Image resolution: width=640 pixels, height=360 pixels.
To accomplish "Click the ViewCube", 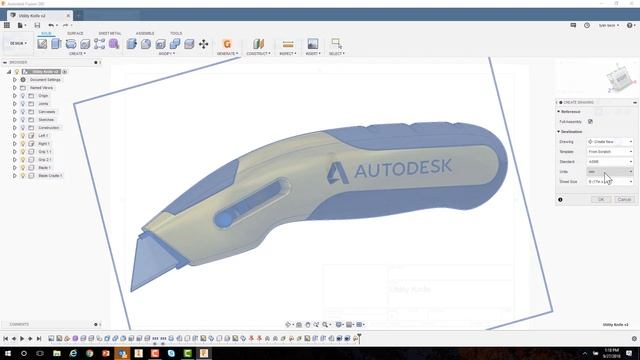I will 621,78.
